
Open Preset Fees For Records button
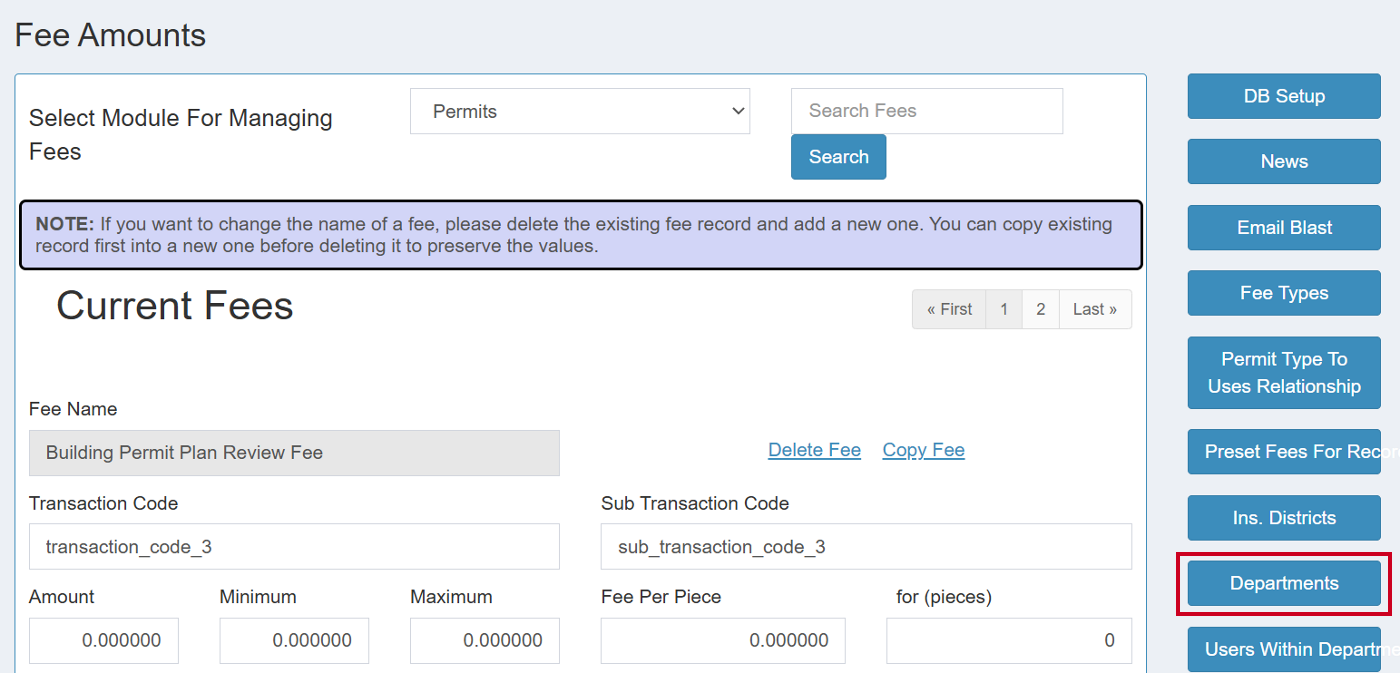tap(1284, 452)
